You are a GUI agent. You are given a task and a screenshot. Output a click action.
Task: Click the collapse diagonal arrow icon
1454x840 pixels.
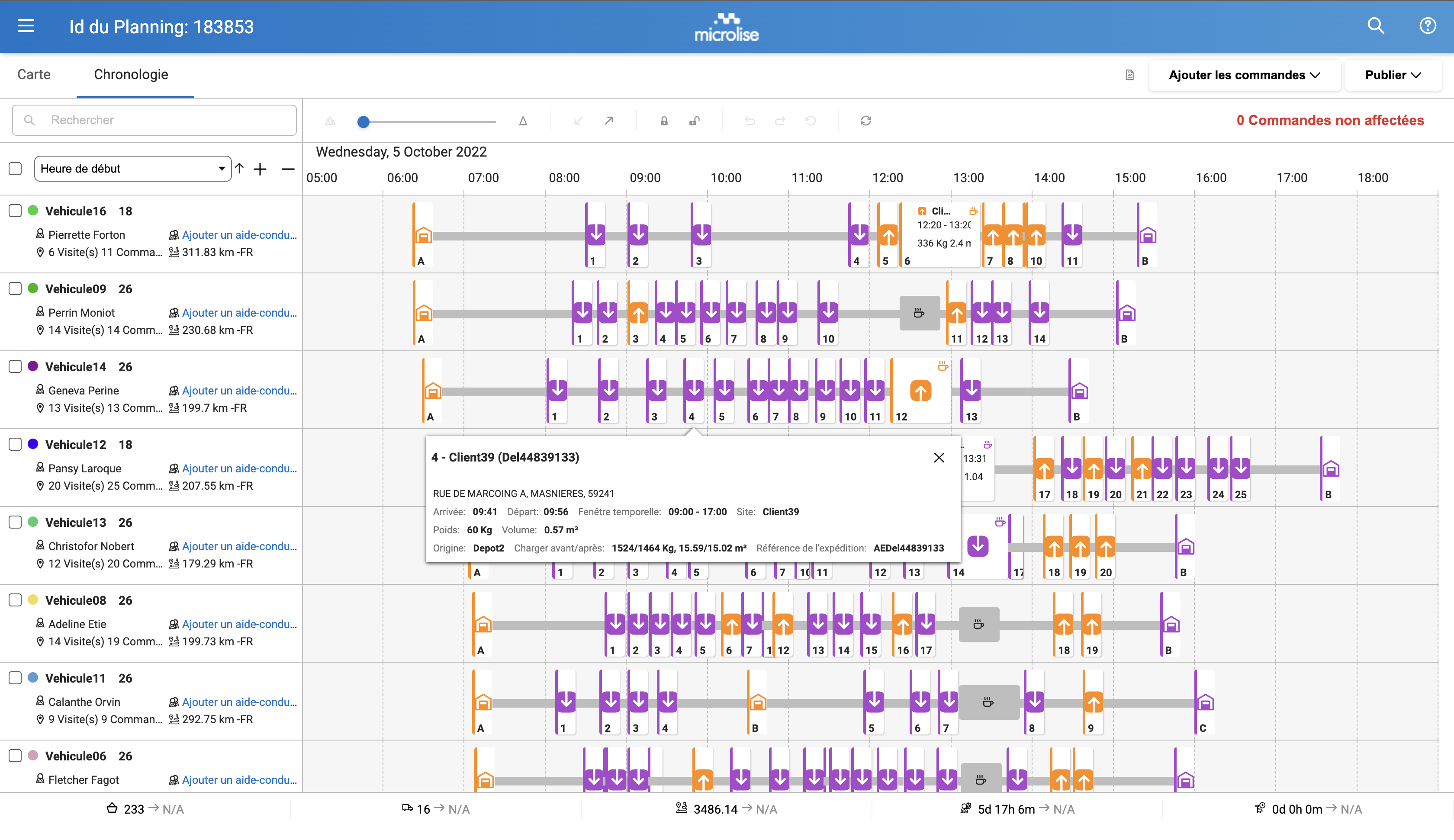tap(578, 121)
